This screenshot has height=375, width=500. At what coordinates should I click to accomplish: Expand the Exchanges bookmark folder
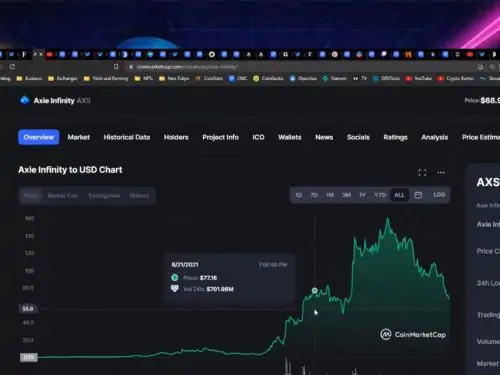click(63, 78)
